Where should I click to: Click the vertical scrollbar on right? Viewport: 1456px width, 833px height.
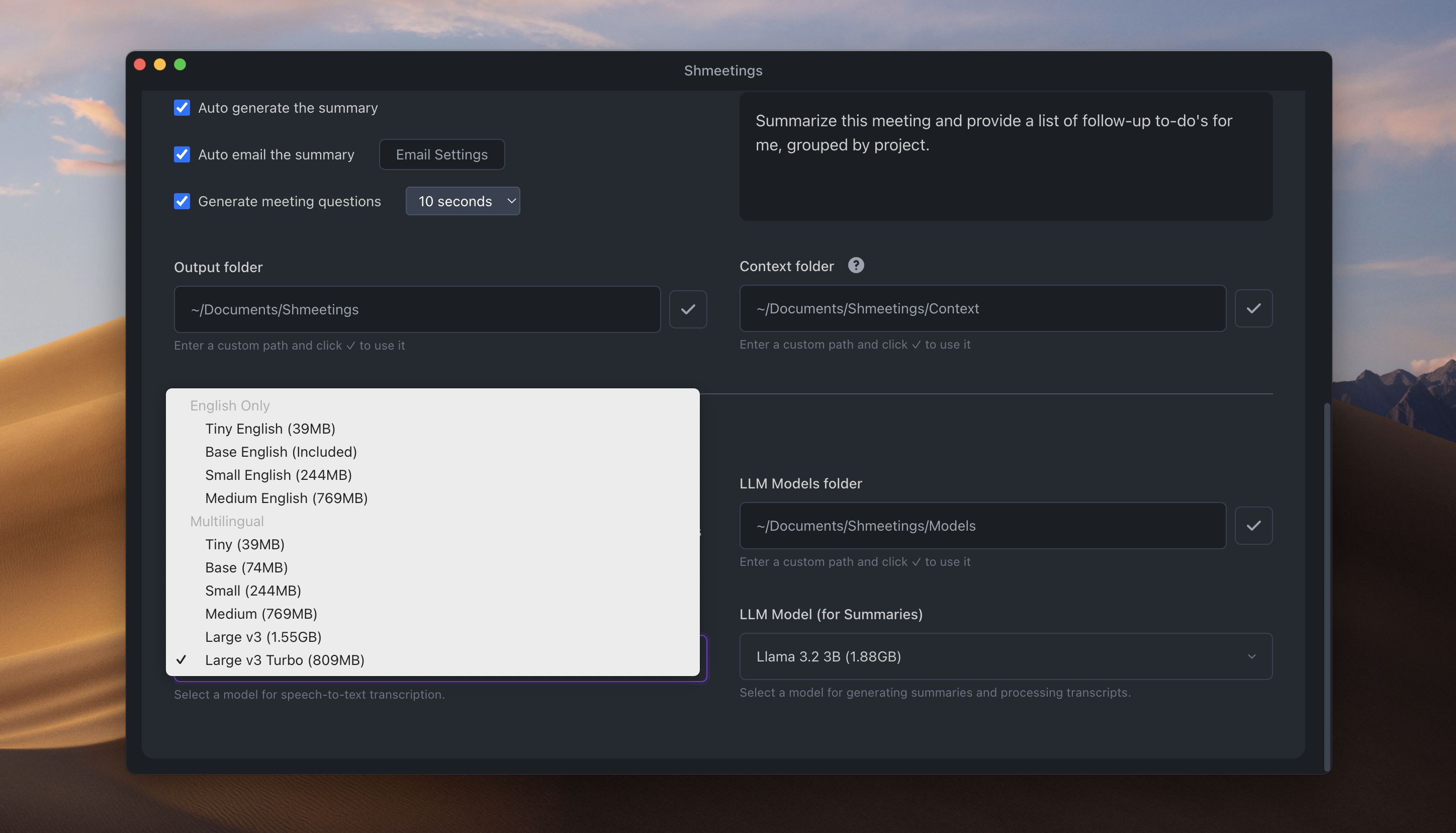1326,584
